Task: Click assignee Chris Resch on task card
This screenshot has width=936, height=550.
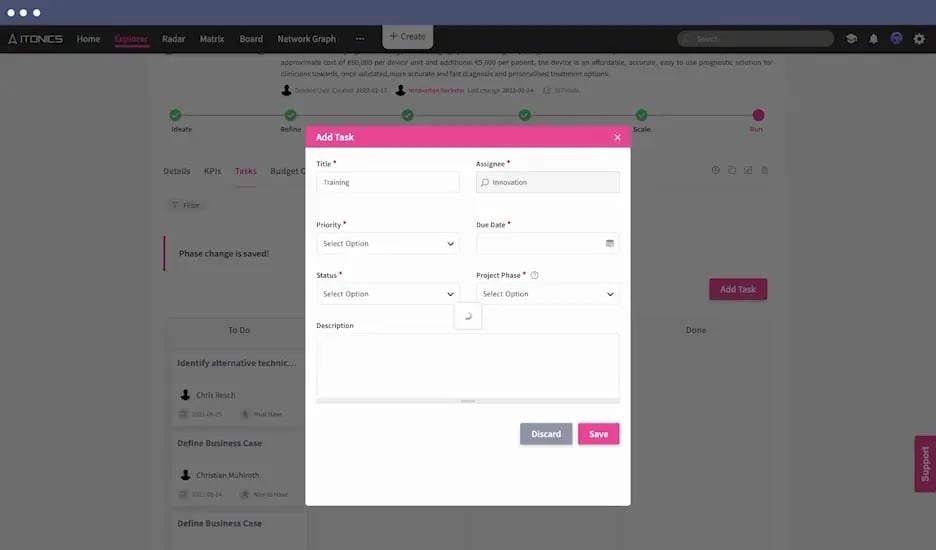Action: [215, 395]
